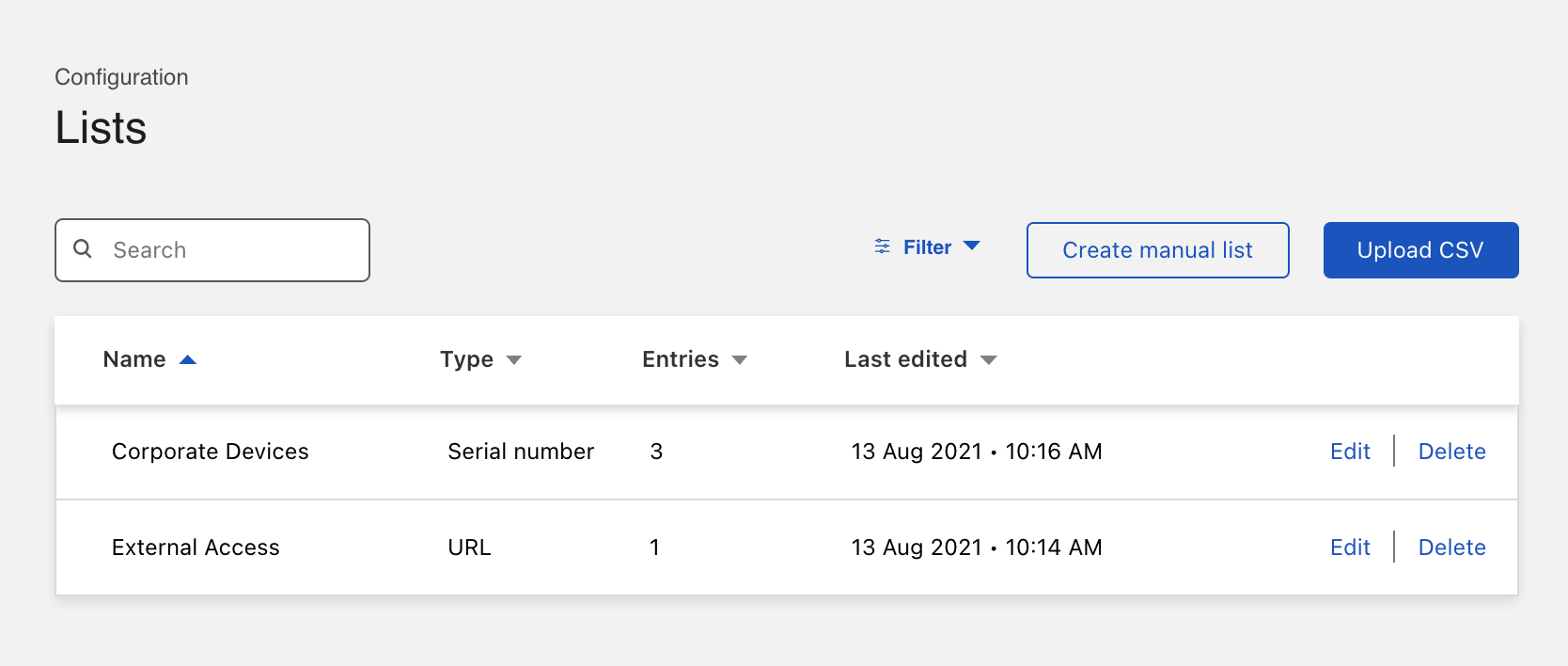Select the Last edited column header label
Screen dimensions: 1568x666
point(905,359)
